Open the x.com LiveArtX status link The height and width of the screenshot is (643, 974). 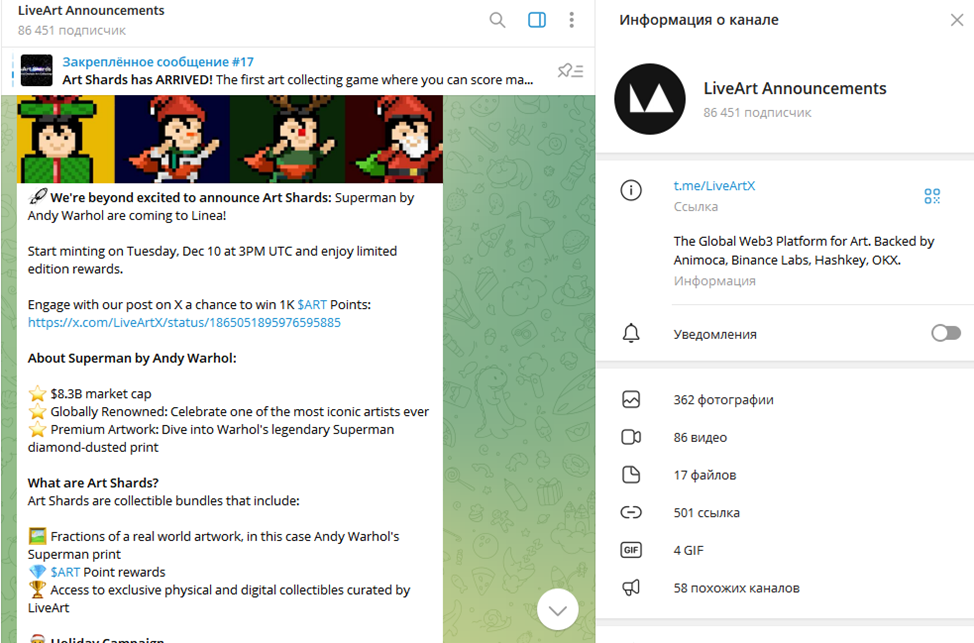click(x=184, y=322)
